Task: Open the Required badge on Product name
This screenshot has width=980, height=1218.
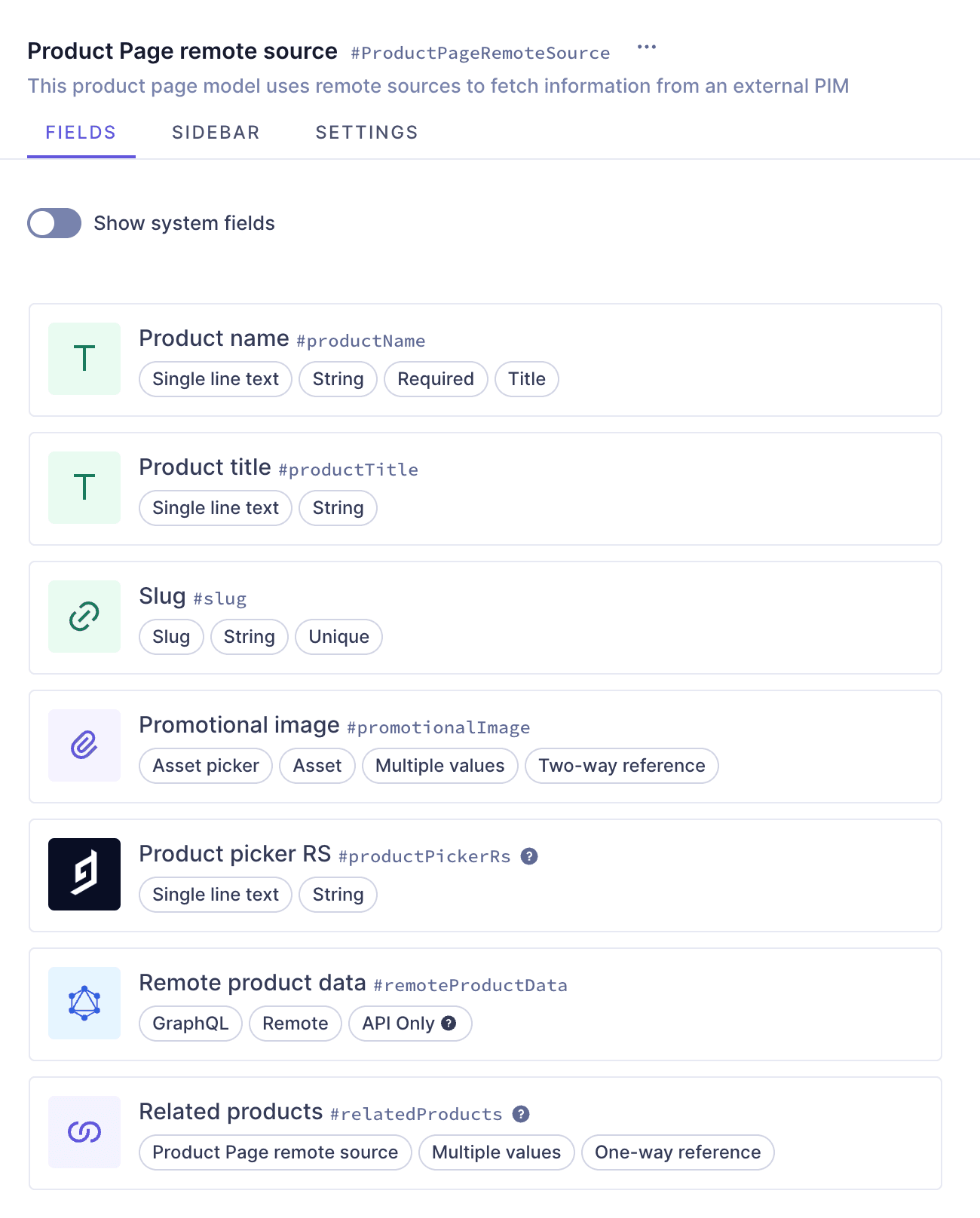Action: click(436, 379)
